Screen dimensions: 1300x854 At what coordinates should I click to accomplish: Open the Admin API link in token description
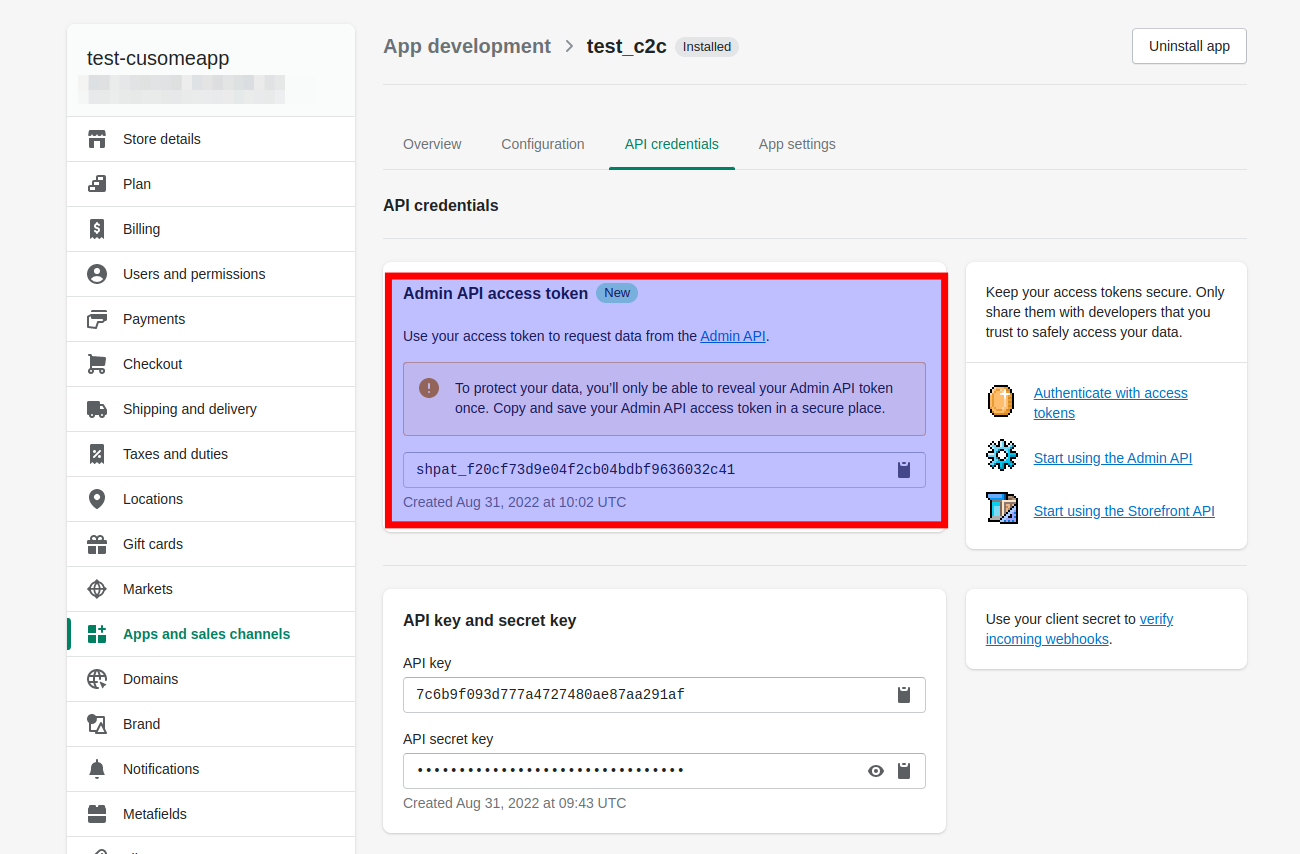(x=733, y=336)
